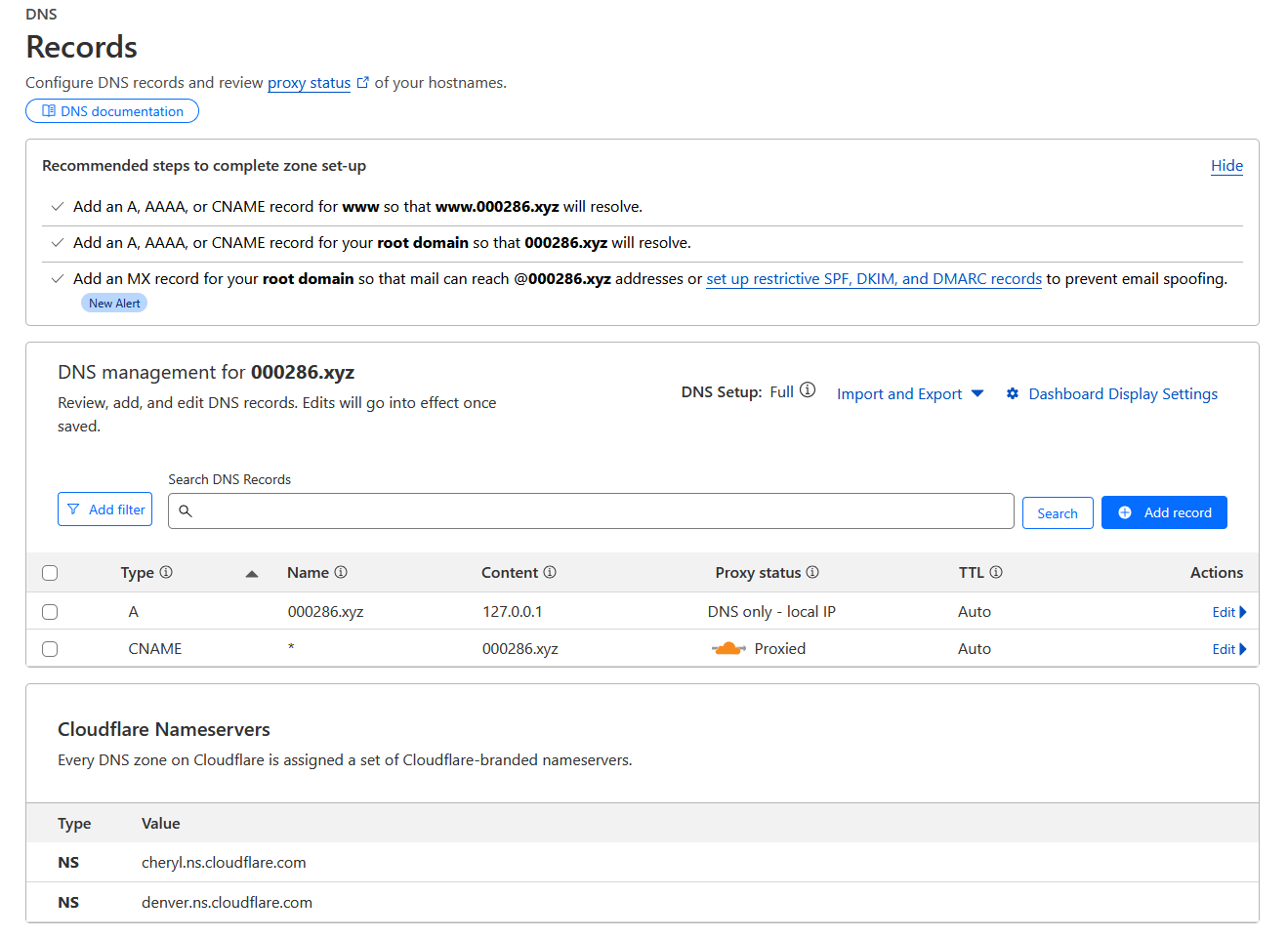Select the checkbox for the CNAME record row
This screenshot has width=1288, height=938.
click(50, 648)
